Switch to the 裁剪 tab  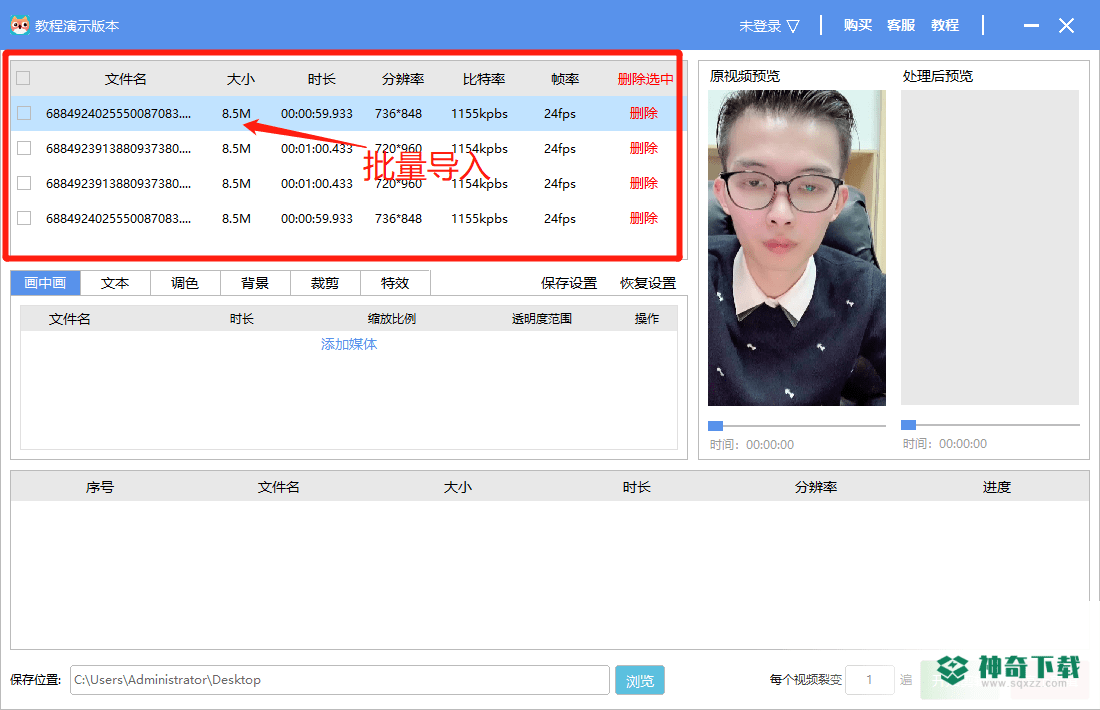[x=326, y=283]
